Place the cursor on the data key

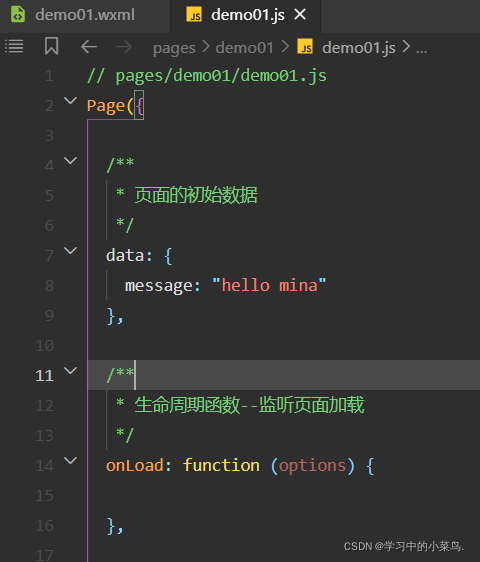125,256
